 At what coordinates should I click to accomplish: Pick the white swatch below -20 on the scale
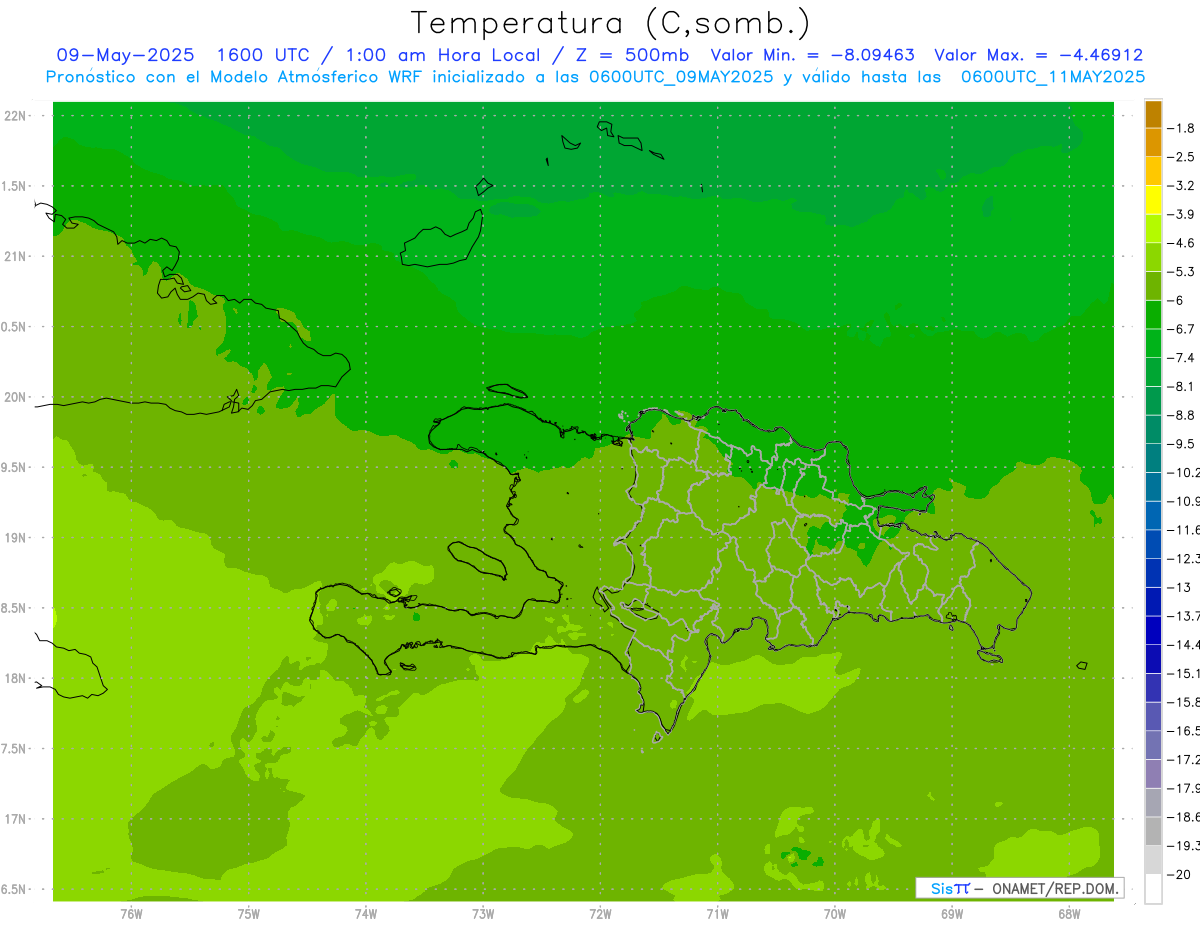click(1153, 889)
